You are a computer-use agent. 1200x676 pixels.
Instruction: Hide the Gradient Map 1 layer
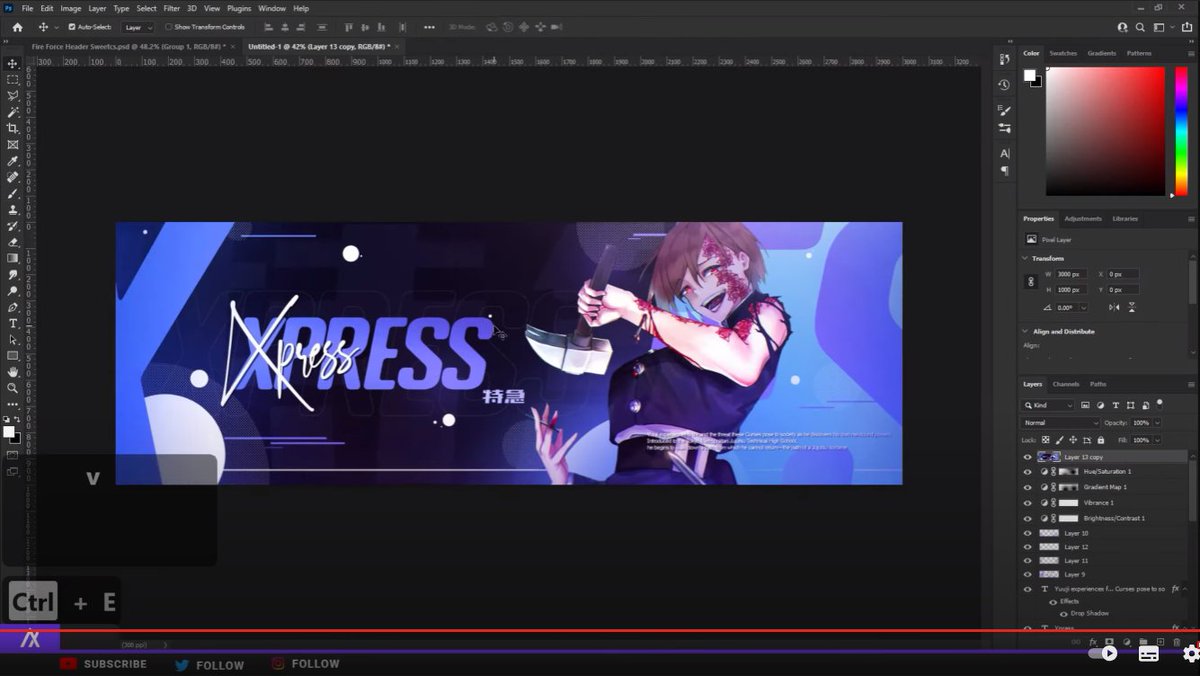1027,487
